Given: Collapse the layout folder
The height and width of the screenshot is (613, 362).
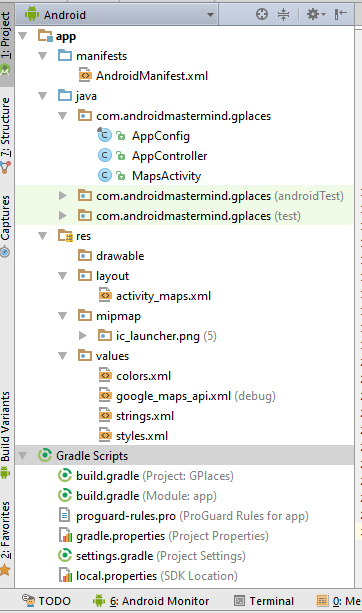Looking at the screenshot, I should click(63, 276).
